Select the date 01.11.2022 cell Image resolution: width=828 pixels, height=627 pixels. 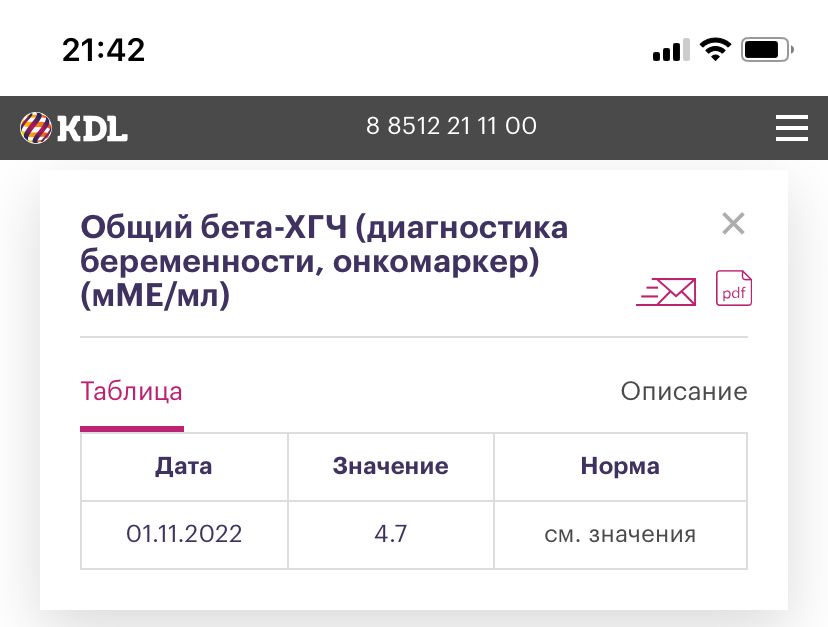click(184, 534)
